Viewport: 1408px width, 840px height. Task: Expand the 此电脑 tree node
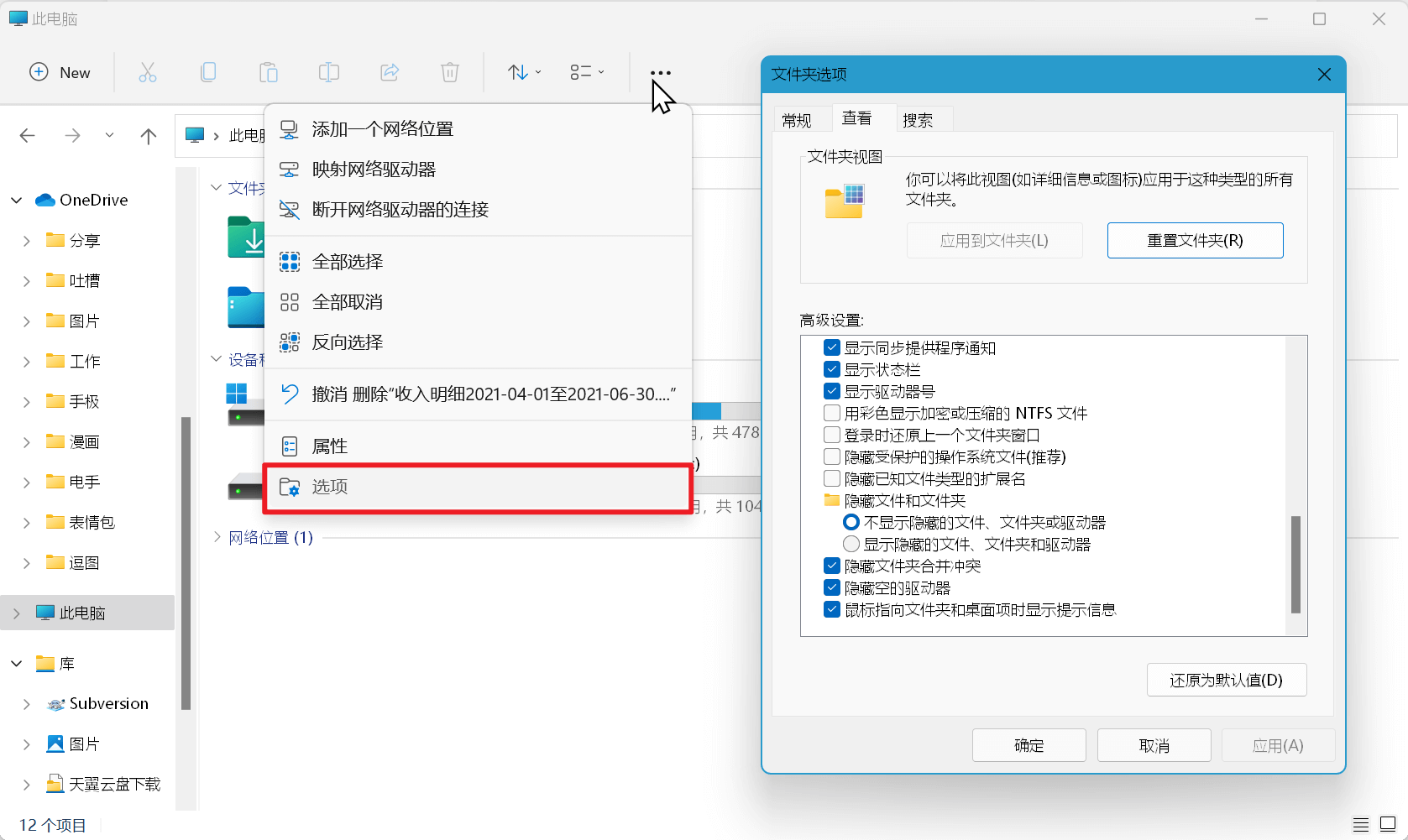coord(17,613)
